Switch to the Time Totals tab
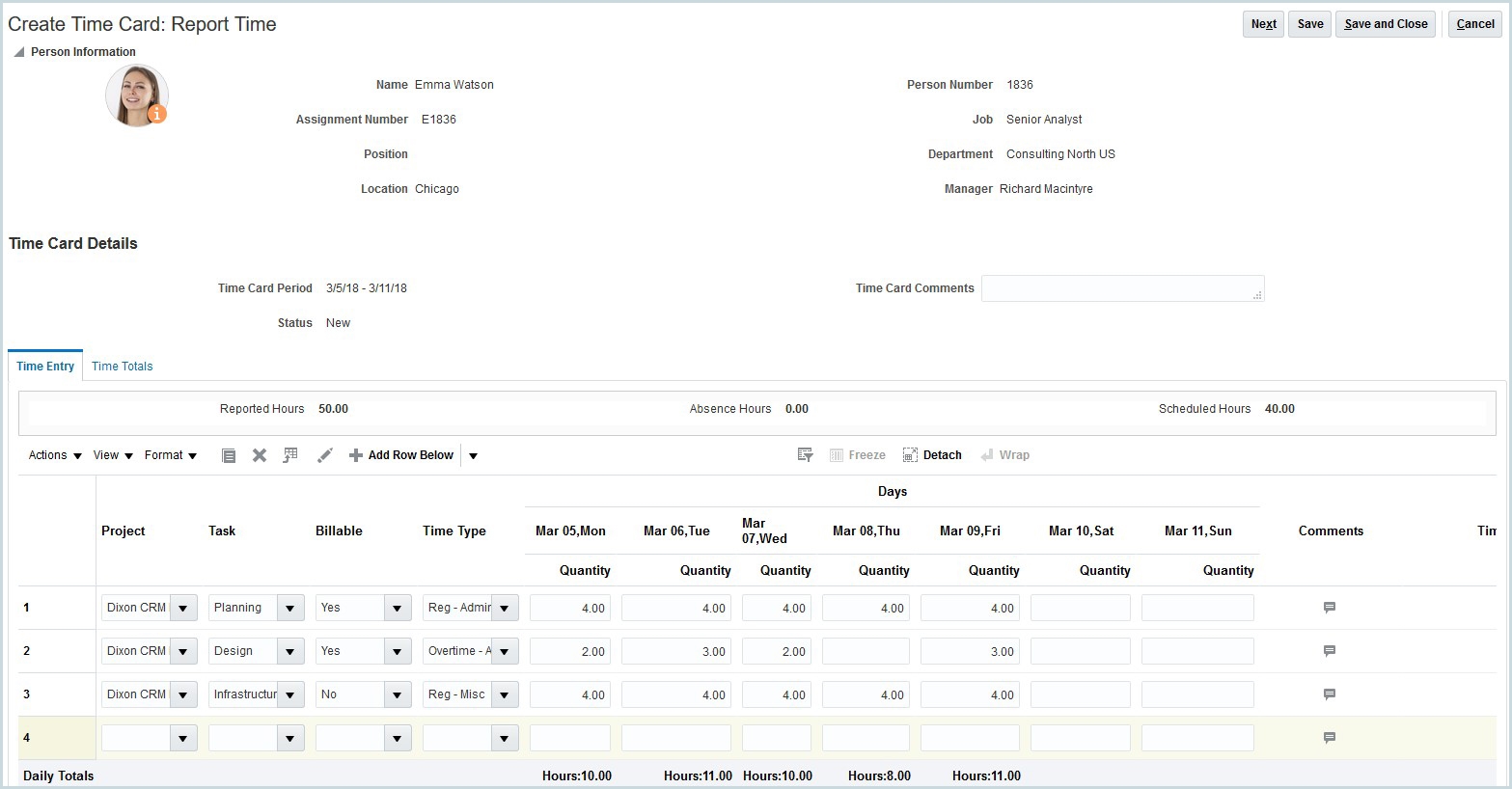This screenshot has height=789, width=1512. point(122,366)
